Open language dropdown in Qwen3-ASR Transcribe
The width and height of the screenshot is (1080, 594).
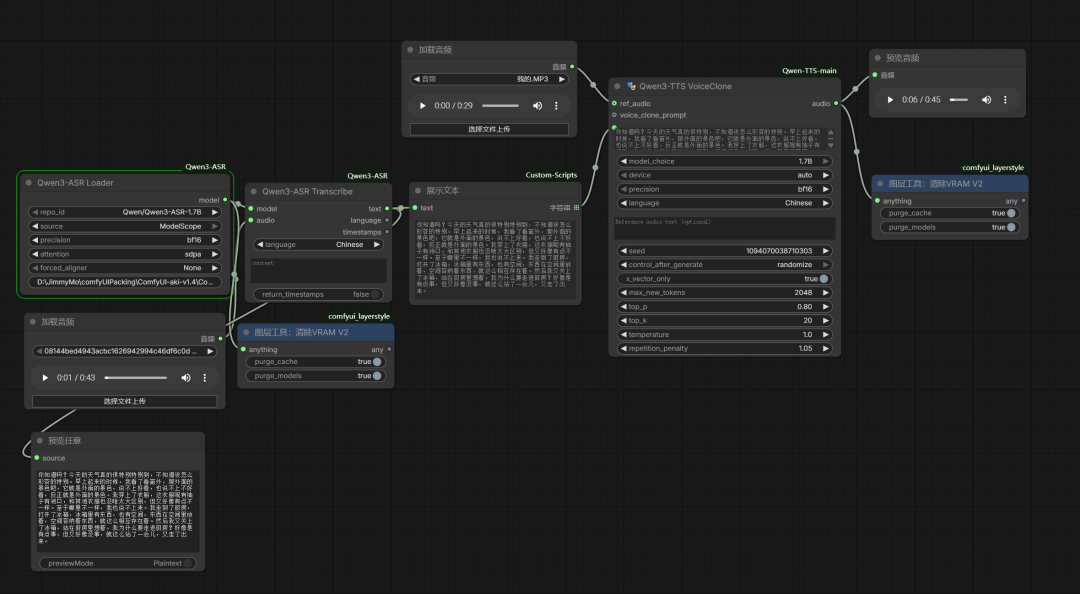[x=318, y=245]
